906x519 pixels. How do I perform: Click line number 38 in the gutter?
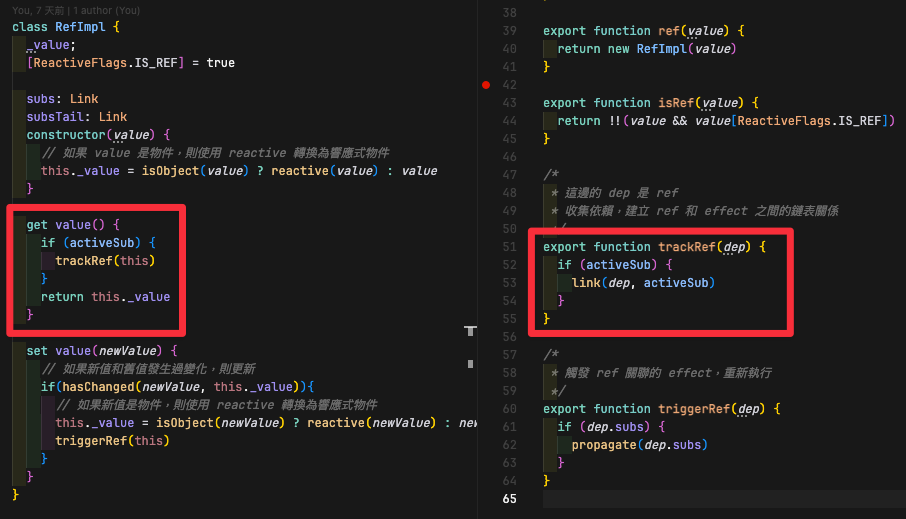click(x=509, y=13)
